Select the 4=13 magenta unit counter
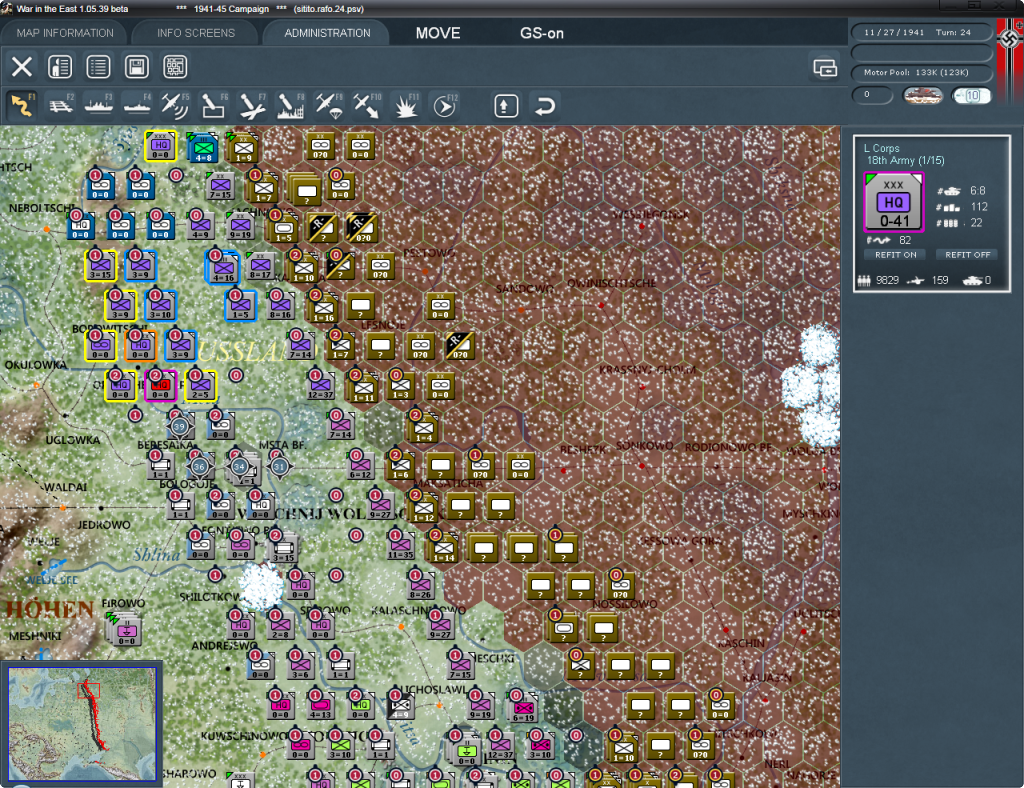This screenshot has width=1024, height=788. pyautogui.click(x=320, y=705)
